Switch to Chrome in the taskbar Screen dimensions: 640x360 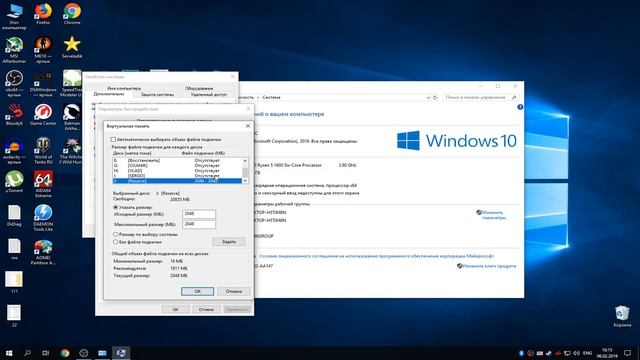pos(65,353)
